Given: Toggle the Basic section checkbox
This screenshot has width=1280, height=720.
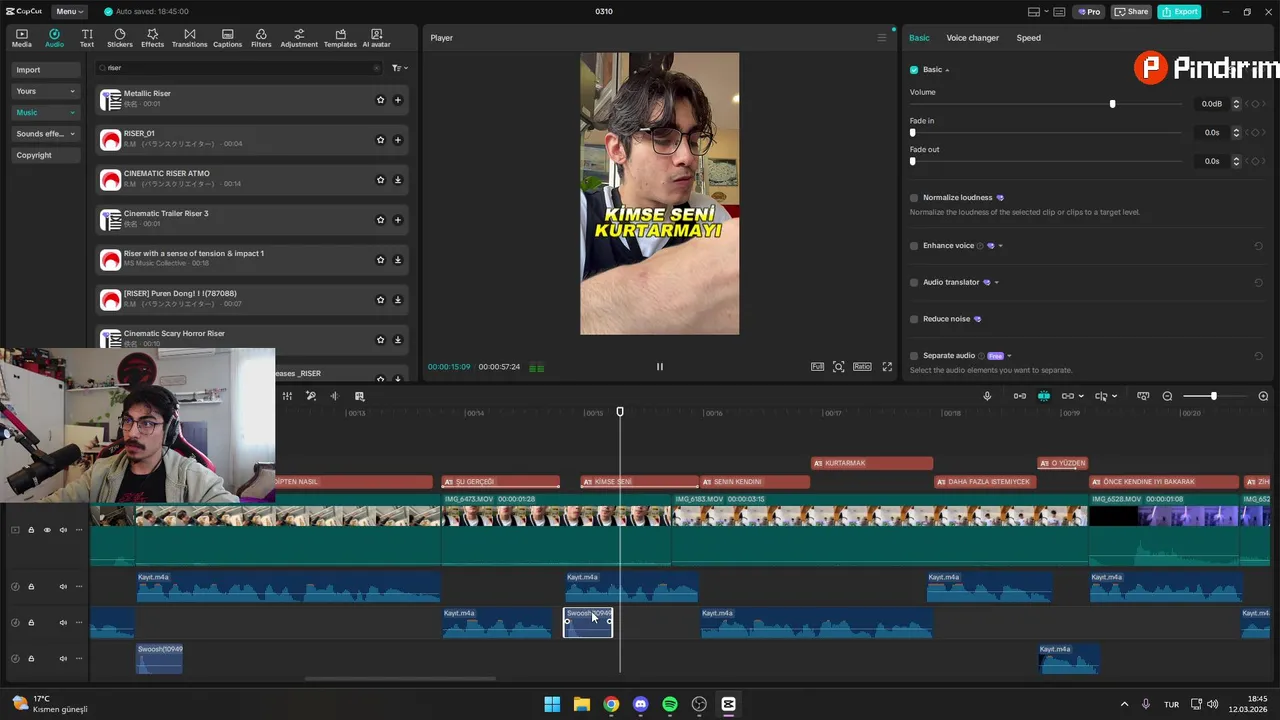Looking at the screenshot, I should click(914, 70).
